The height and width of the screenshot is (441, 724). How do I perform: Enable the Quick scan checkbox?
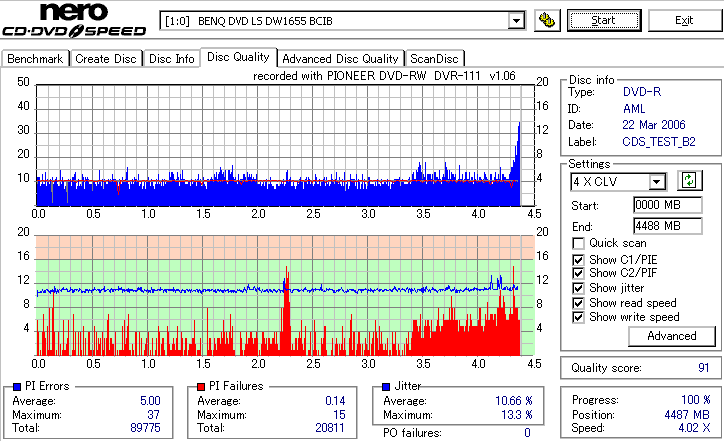tap(578, 243)
